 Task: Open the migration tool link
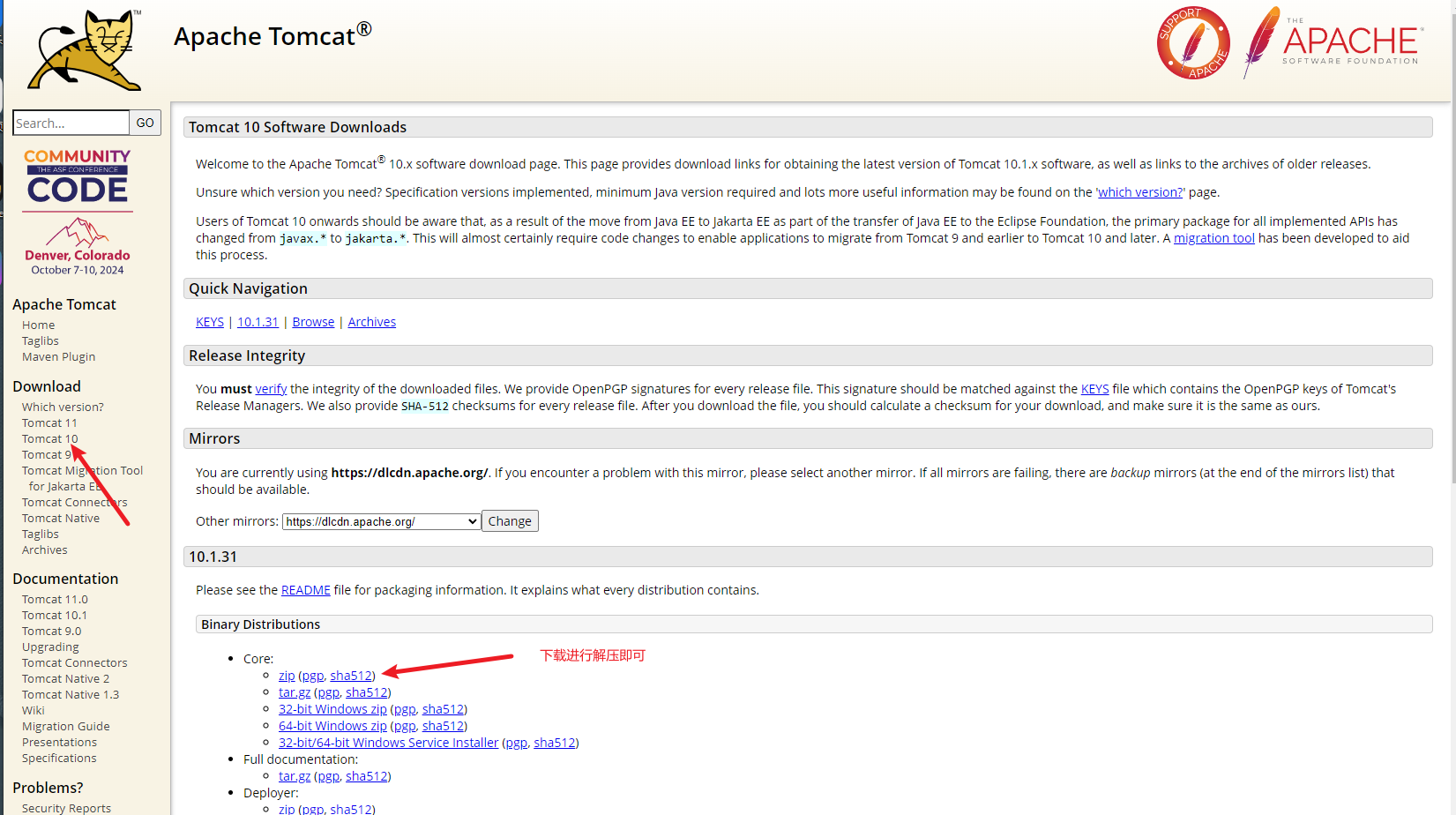[1213, 238]
